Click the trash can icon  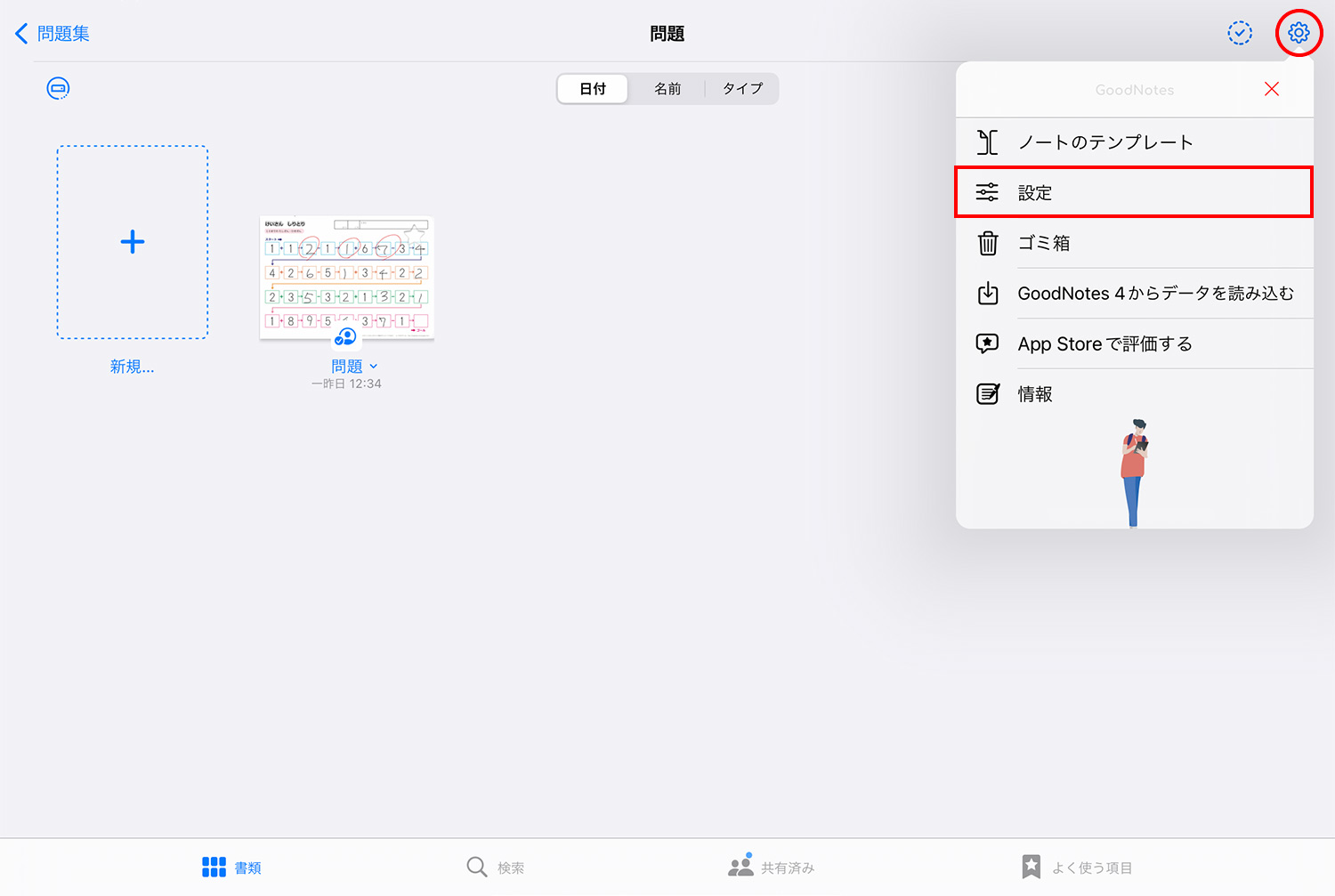[x=988, y=243]
